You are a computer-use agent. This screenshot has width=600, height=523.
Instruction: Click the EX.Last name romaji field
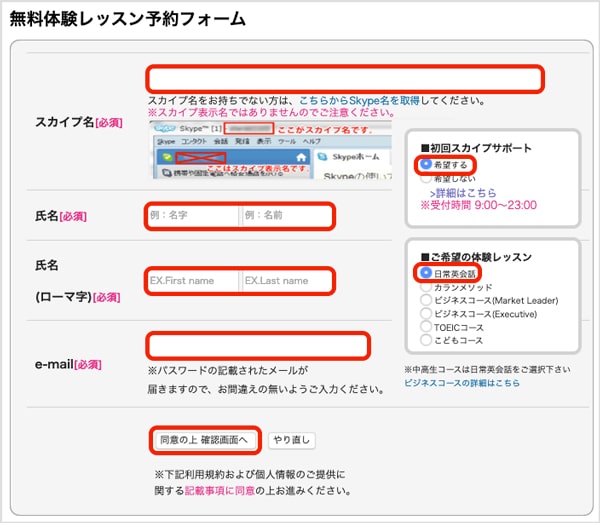click(286, 281)
